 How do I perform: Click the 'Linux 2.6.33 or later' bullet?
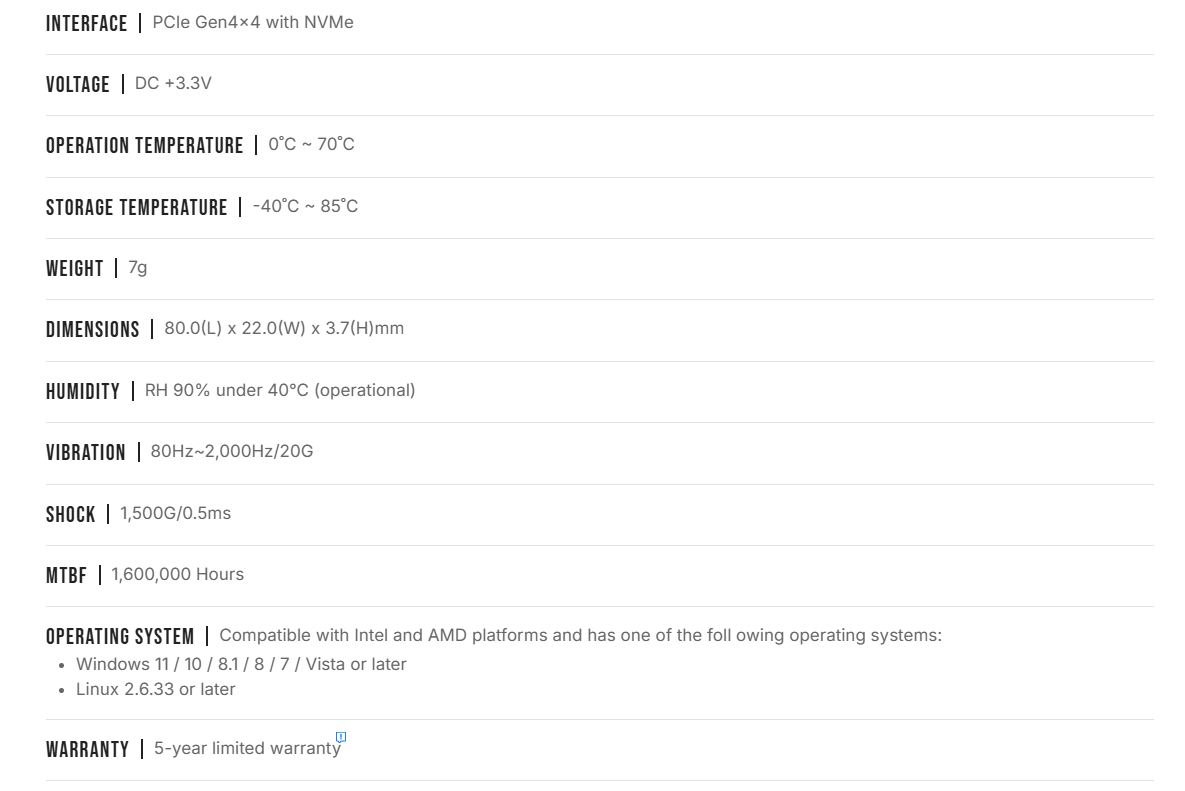(x=156, y=689)
